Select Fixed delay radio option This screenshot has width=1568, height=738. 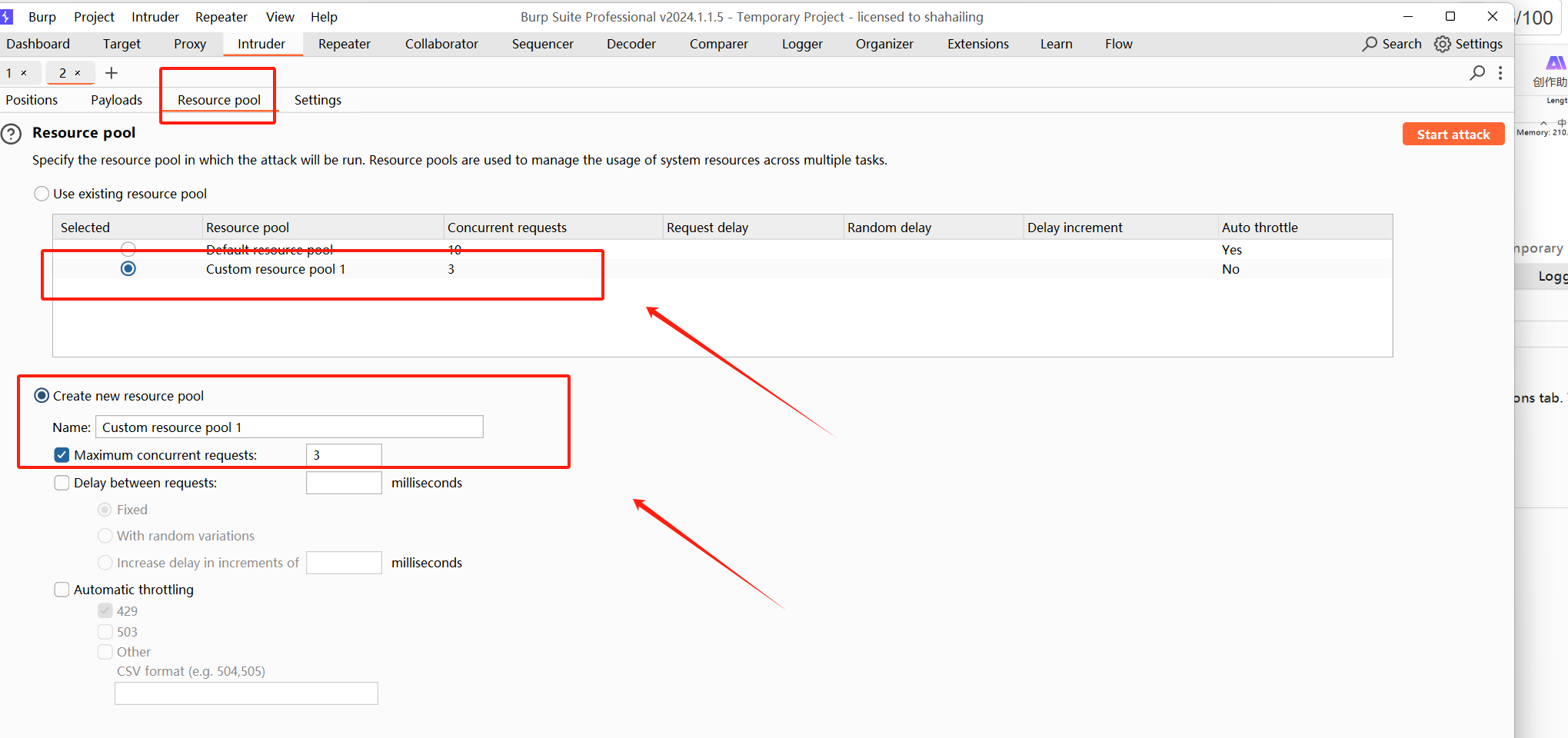coord(105,510)
